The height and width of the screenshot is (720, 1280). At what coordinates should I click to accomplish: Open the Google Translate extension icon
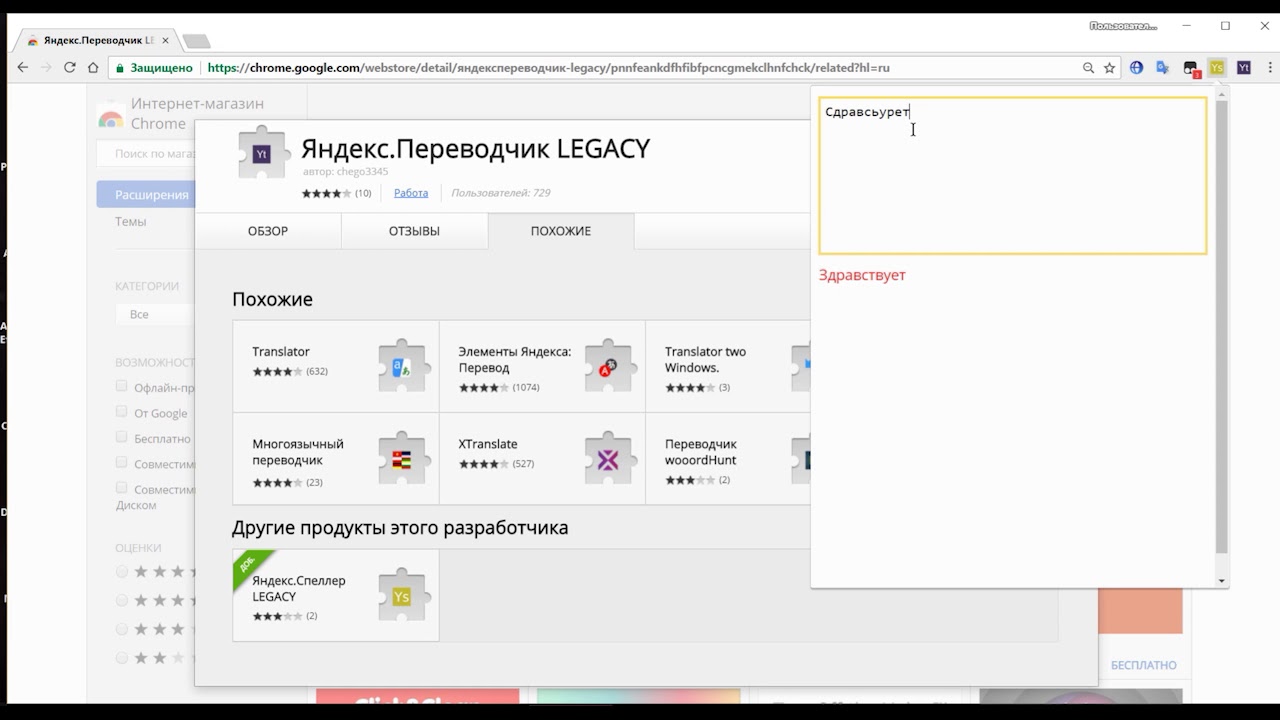[1162, 68]
